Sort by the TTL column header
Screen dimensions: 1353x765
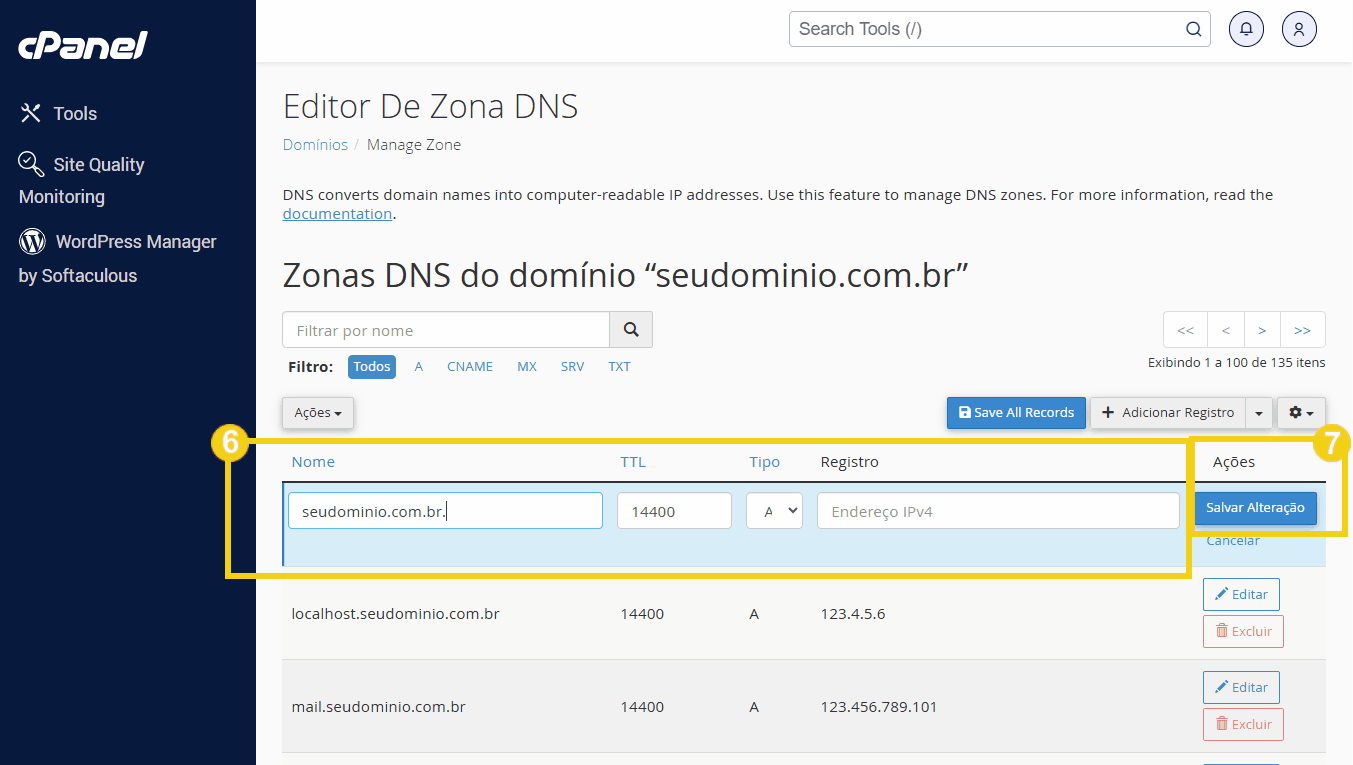[633, 462]
